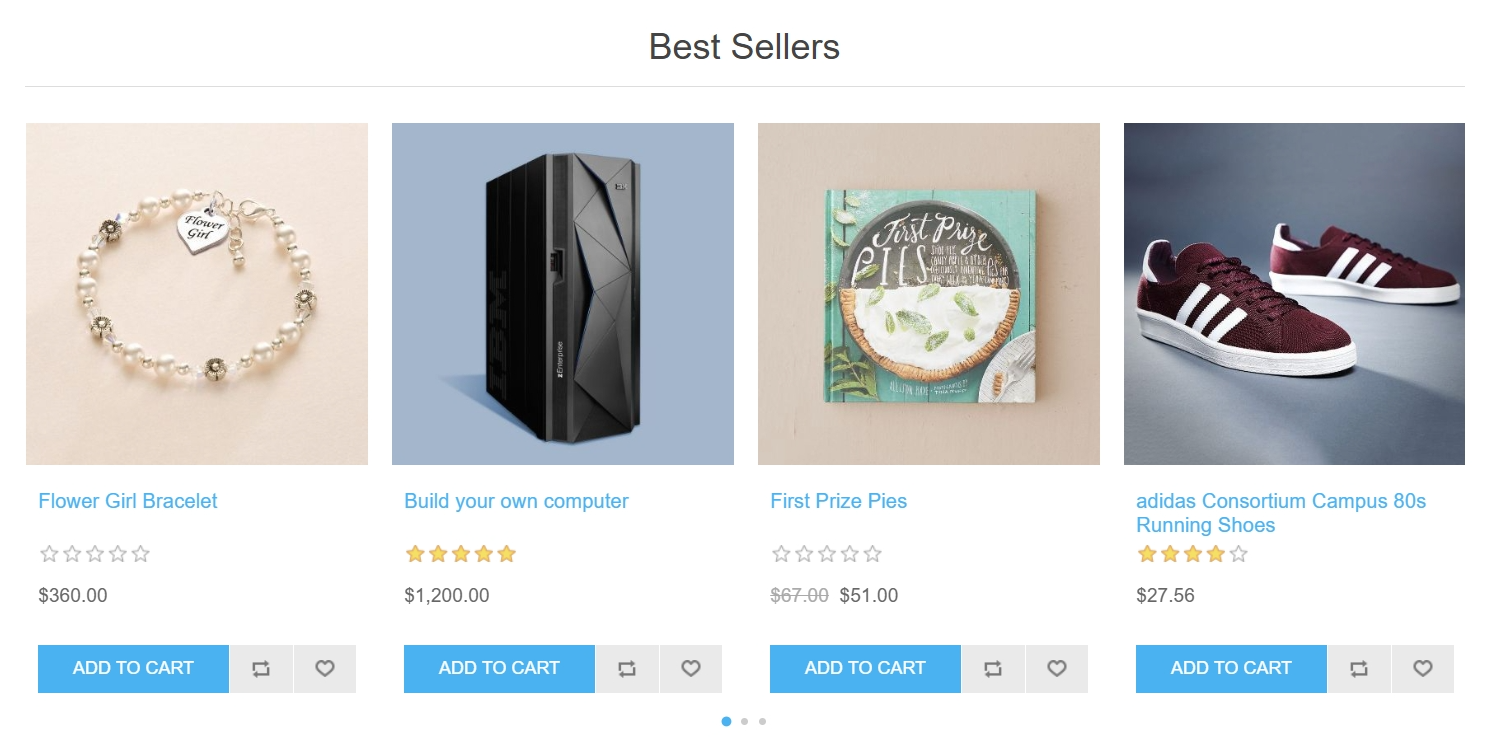This screenshot has height=753, width=1493.
Task: Open the IBM computer product image
Action: (x=563, y=294)
